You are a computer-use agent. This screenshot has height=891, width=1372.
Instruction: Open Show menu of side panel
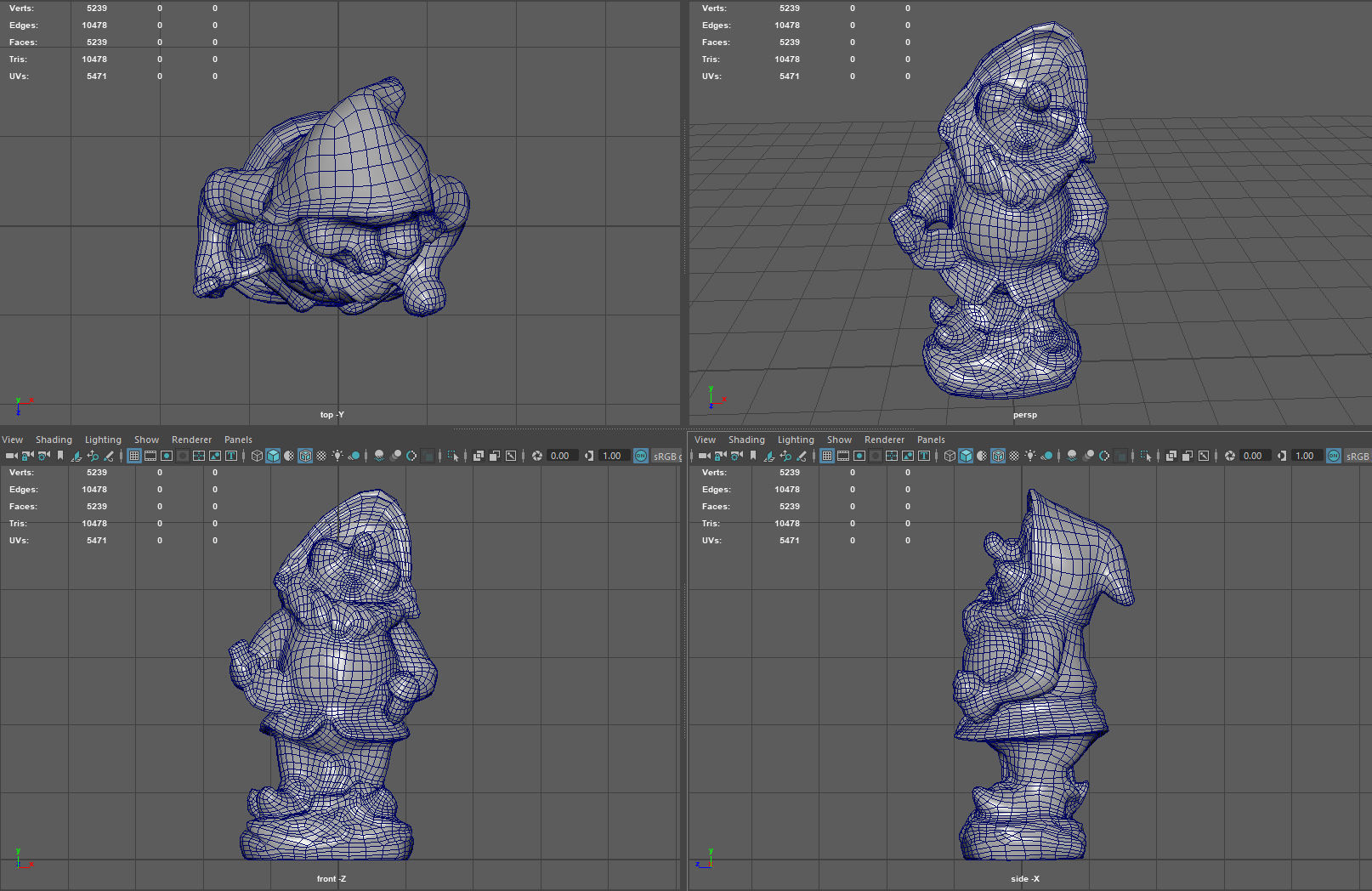[839, 440]
